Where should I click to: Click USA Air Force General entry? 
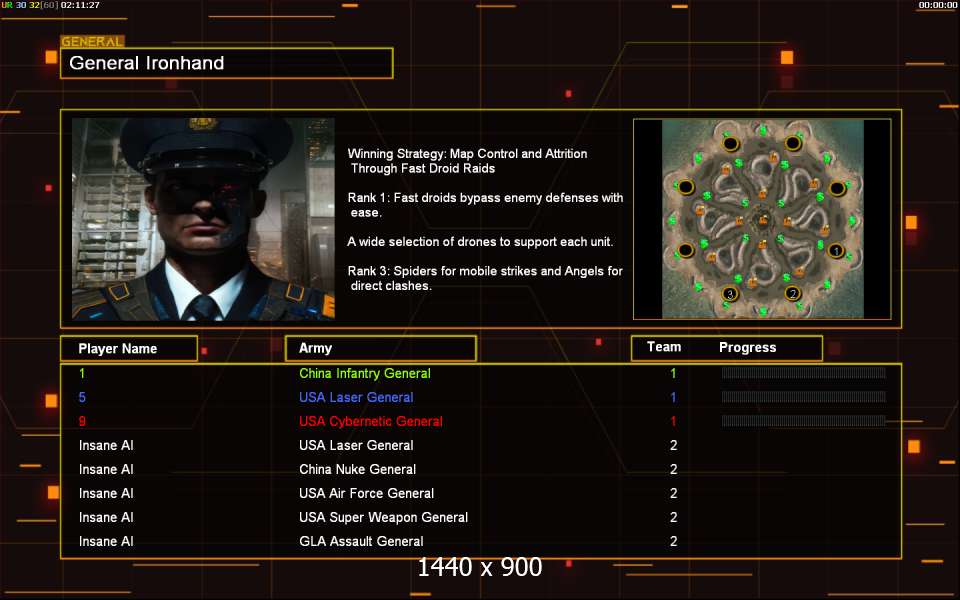click(367, 493)
